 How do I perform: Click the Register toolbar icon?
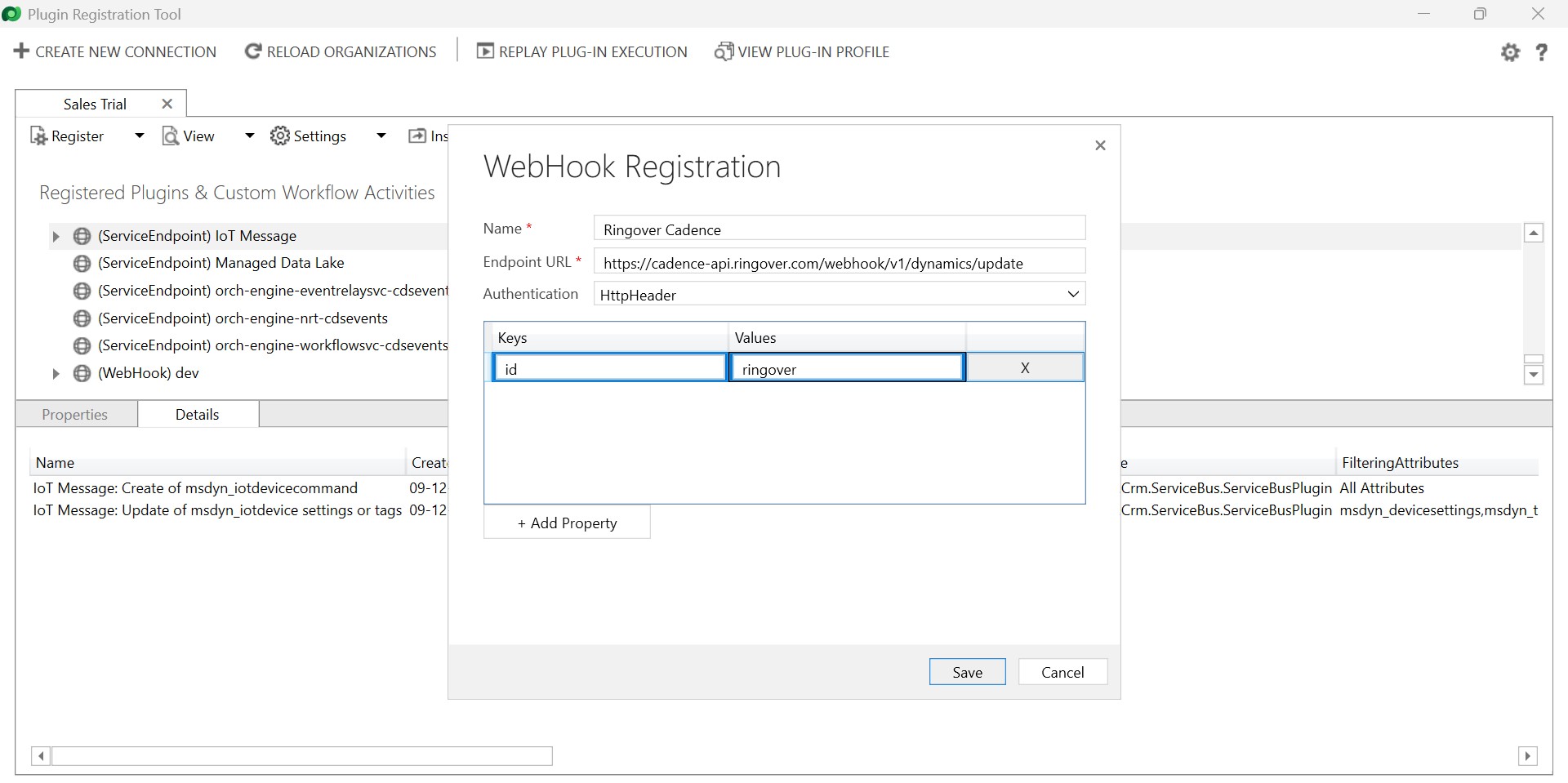[x=38, y=136]
